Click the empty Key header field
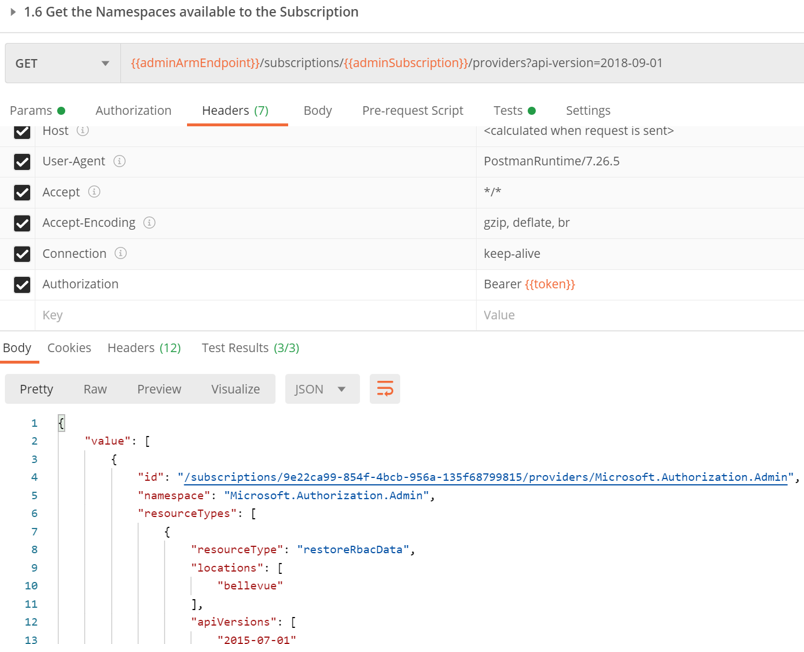The width and height of the screenshot is (804, 652). 255,315
